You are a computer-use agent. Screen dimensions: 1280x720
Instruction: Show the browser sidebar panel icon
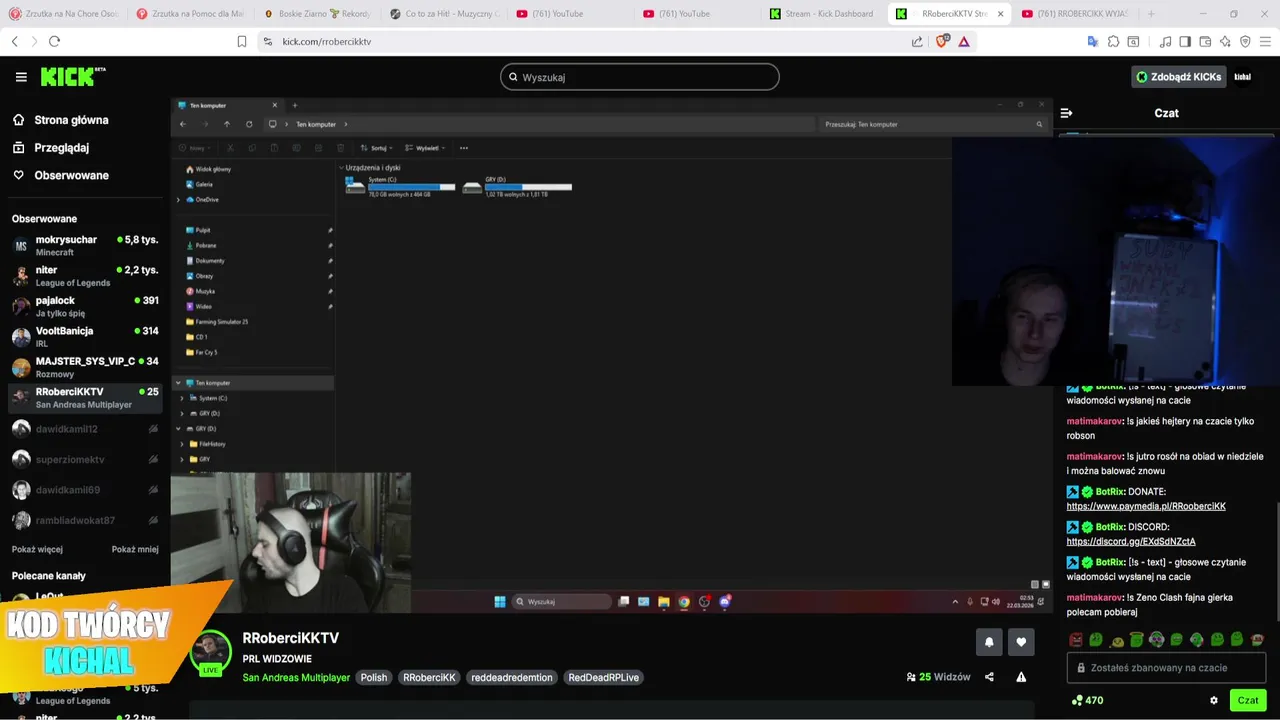pyautogui.click(x=1185, y=41)
